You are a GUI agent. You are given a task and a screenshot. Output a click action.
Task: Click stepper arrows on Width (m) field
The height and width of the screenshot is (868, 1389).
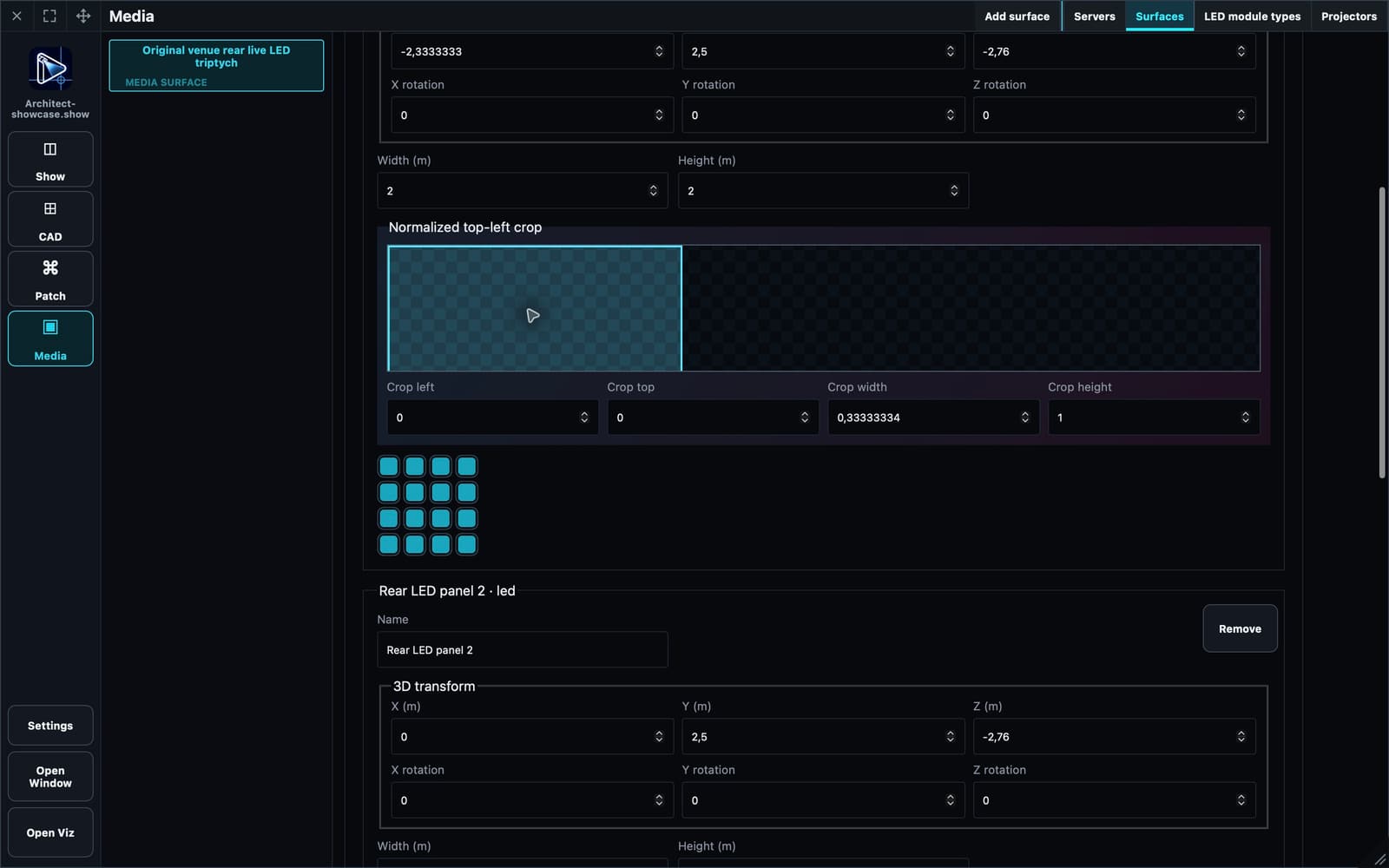point(654,191)
